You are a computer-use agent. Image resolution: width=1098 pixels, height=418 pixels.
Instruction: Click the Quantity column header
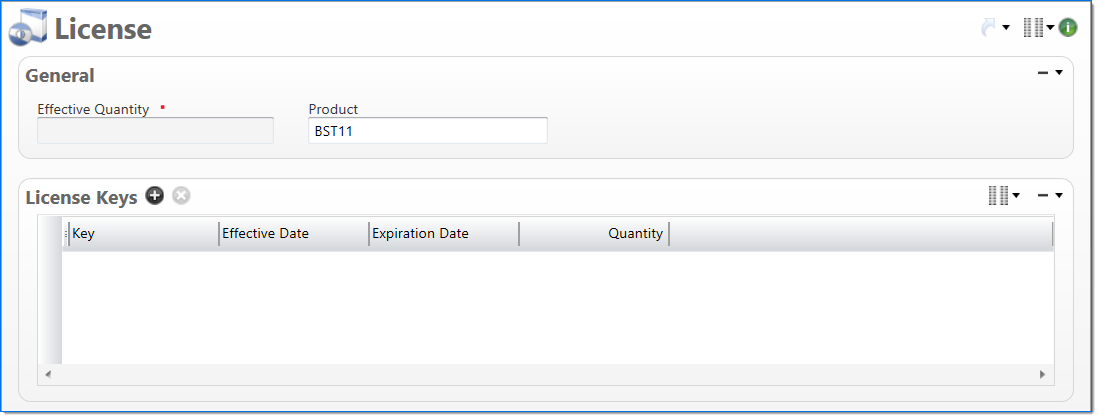[594, 234]
